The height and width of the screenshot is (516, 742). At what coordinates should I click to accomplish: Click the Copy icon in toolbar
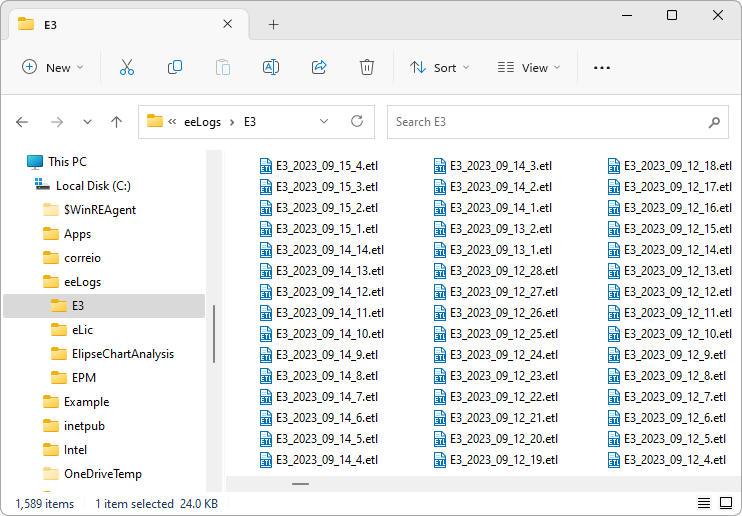point(175,67)
